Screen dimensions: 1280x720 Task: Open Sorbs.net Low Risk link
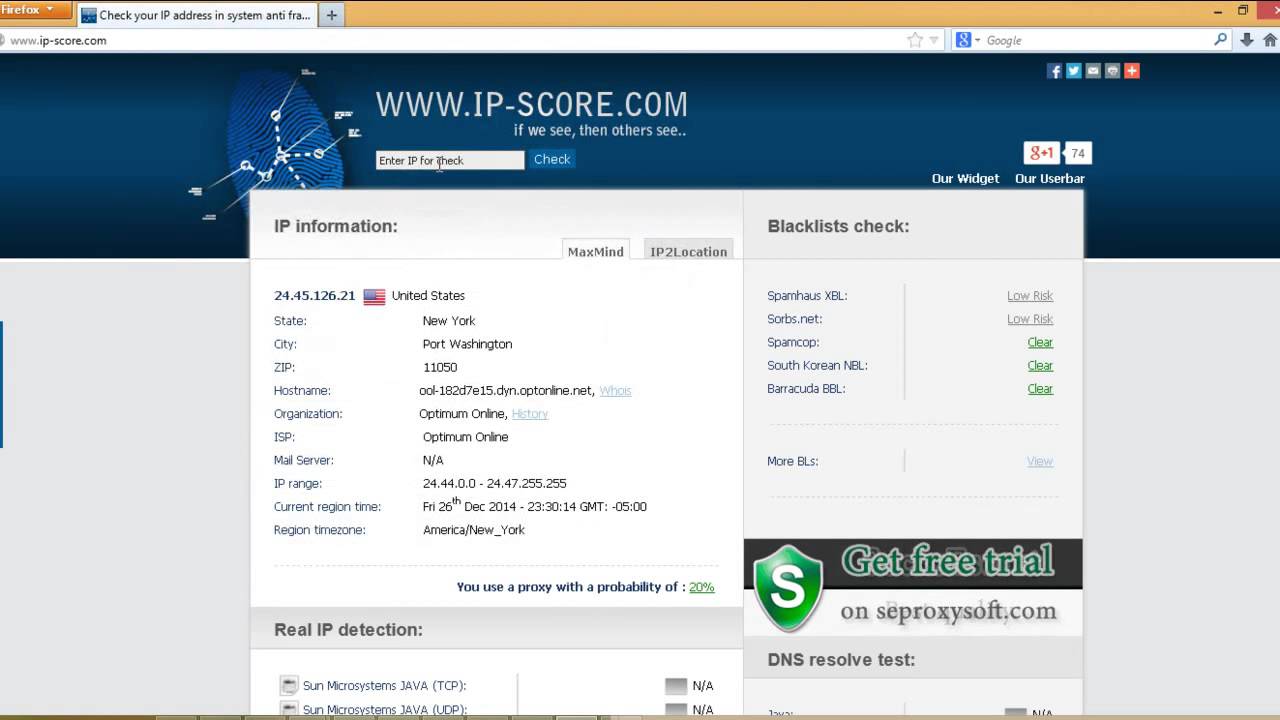point(1030,319)
